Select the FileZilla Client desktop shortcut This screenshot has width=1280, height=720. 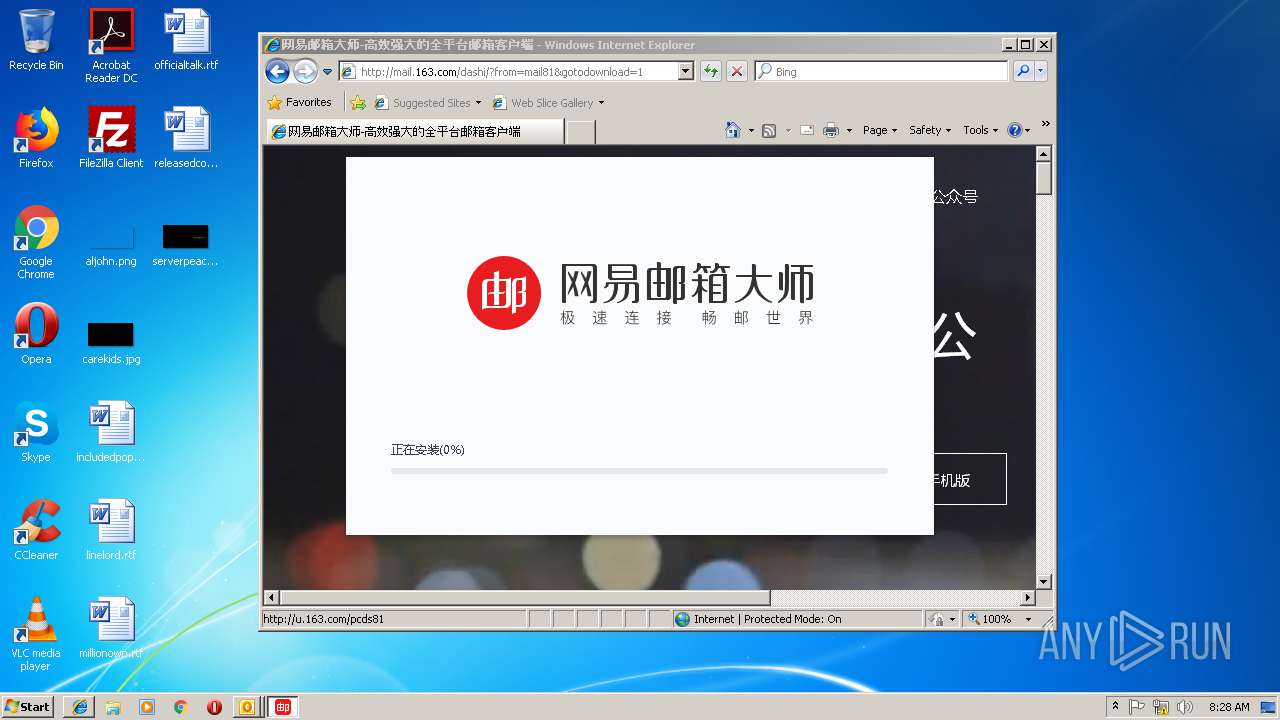(x=111, y=137)
